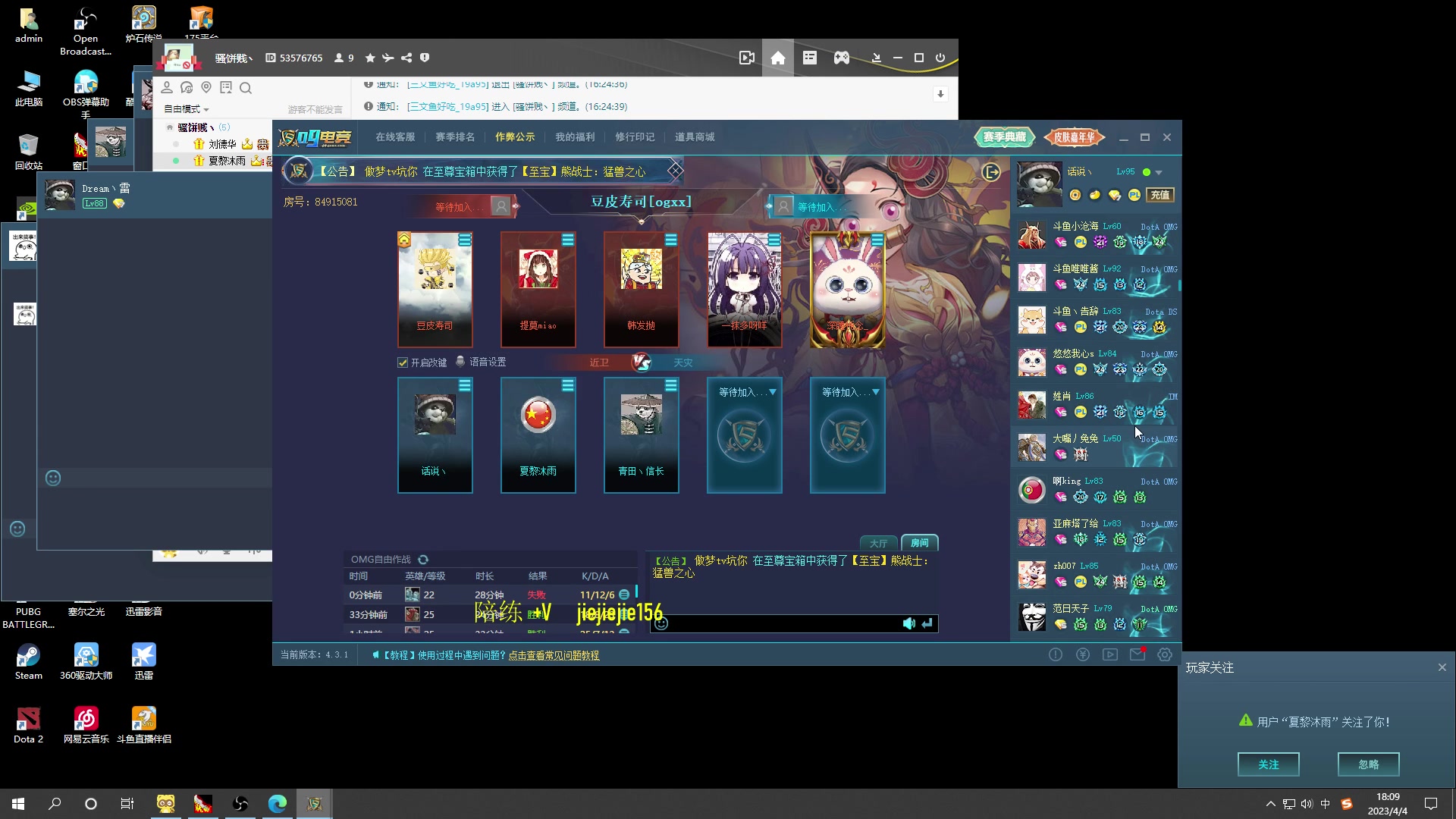This screenshot has height=819, width=1456.
Task: Click the gamepad icon in channel toolbar
Action: coord(842,58)
